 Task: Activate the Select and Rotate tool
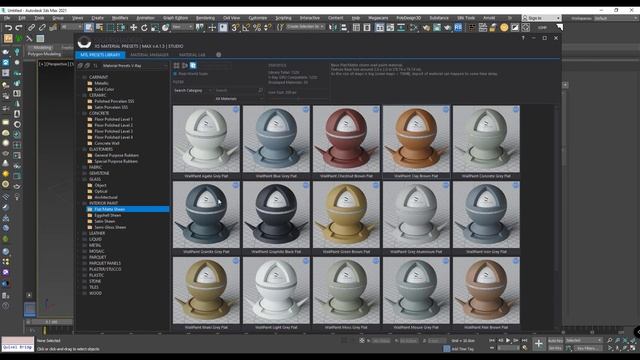(144, 28)
